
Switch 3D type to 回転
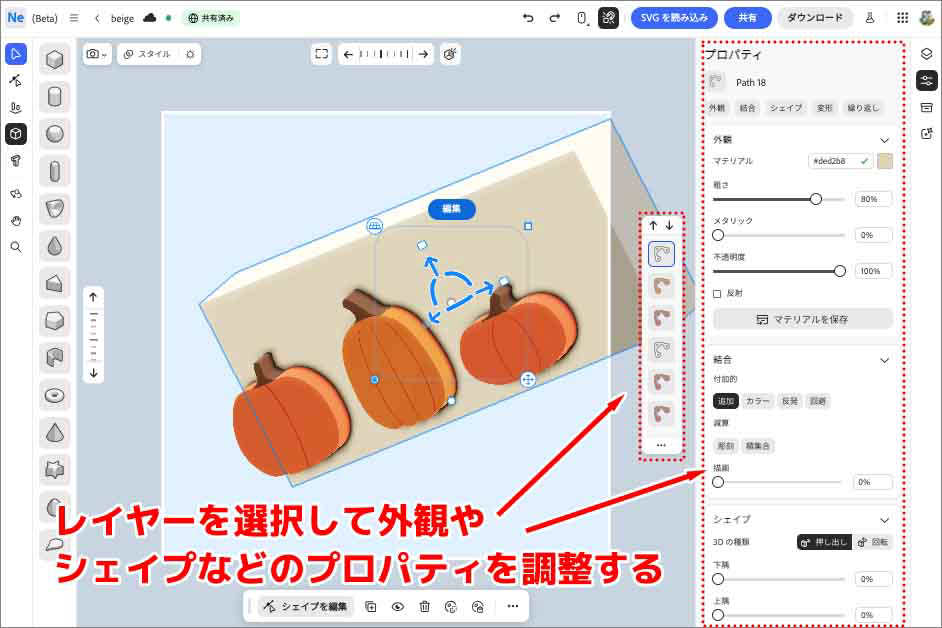(x=871, y=540)
